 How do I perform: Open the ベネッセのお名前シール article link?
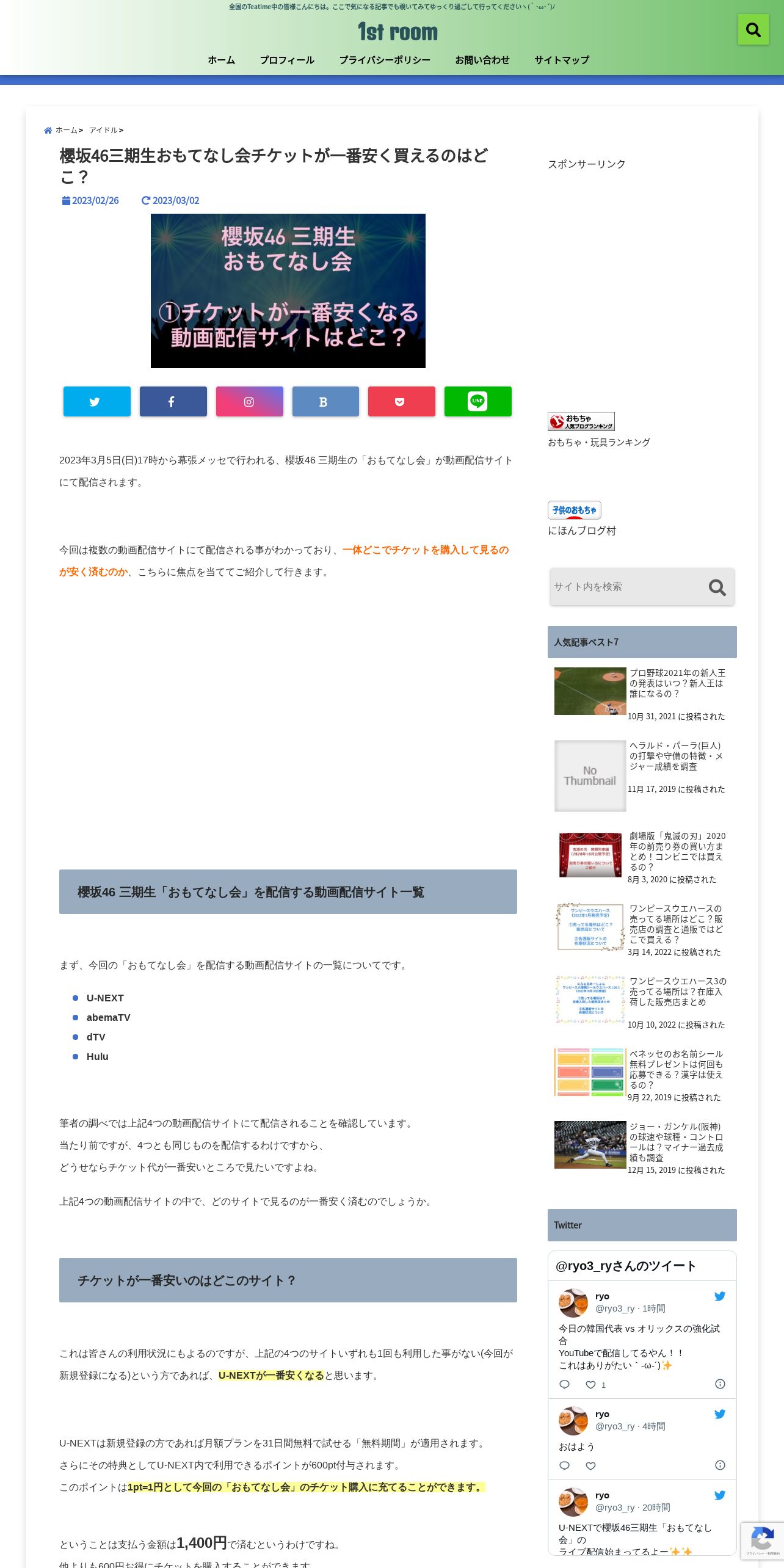[x=676, y=1069]
